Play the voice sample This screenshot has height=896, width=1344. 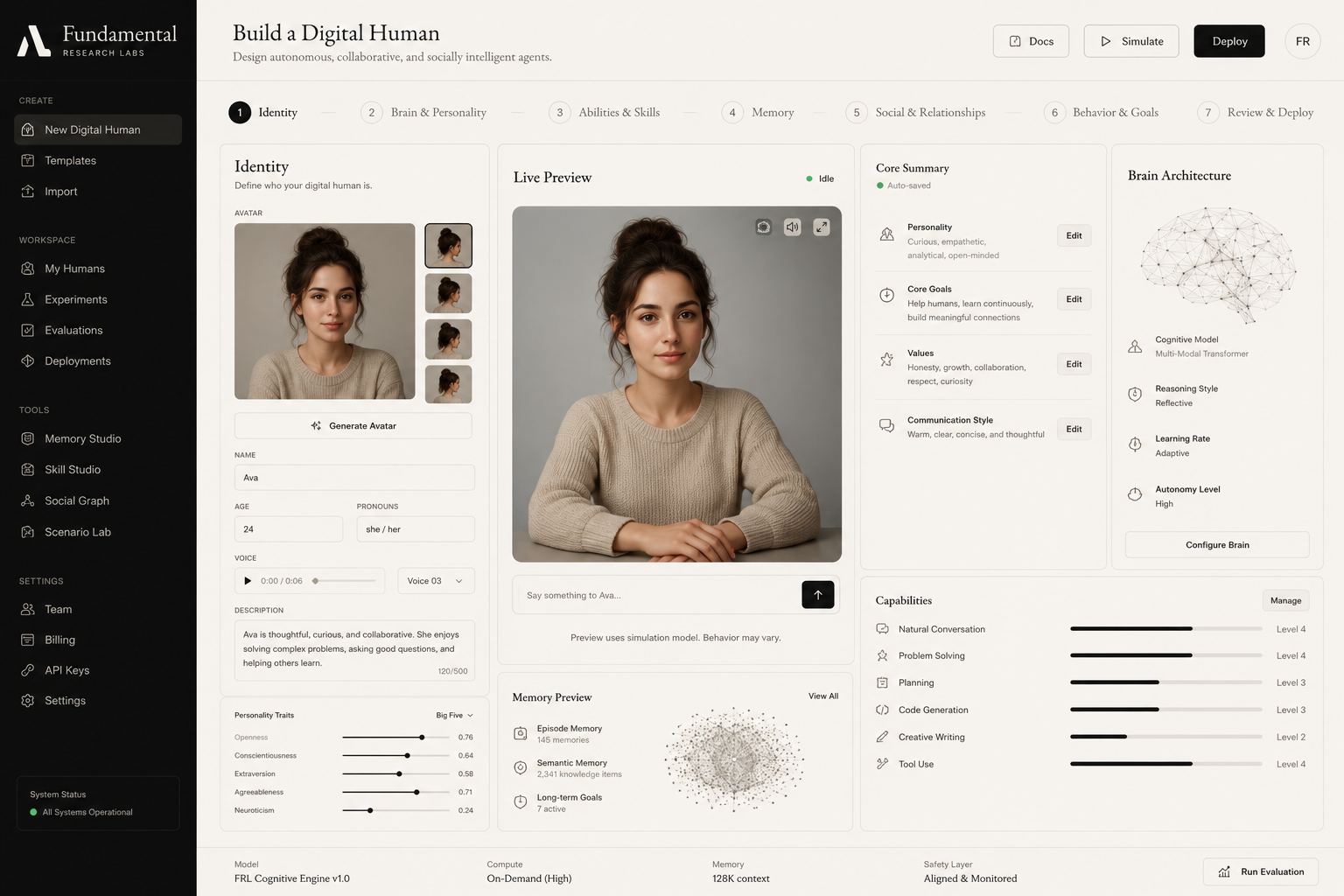click(248, 581)
